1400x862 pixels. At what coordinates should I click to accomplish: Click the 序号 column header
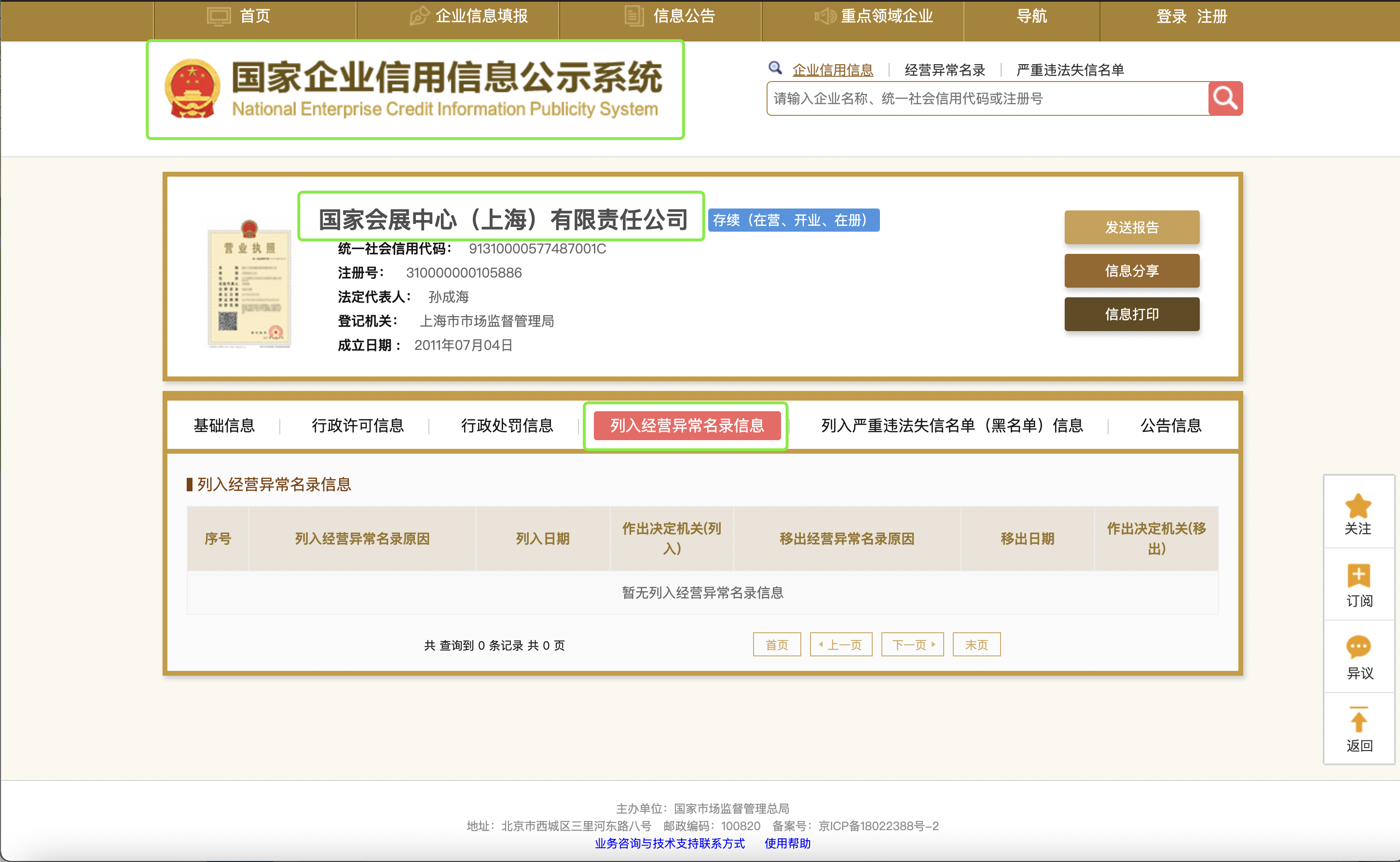(218, 539)
